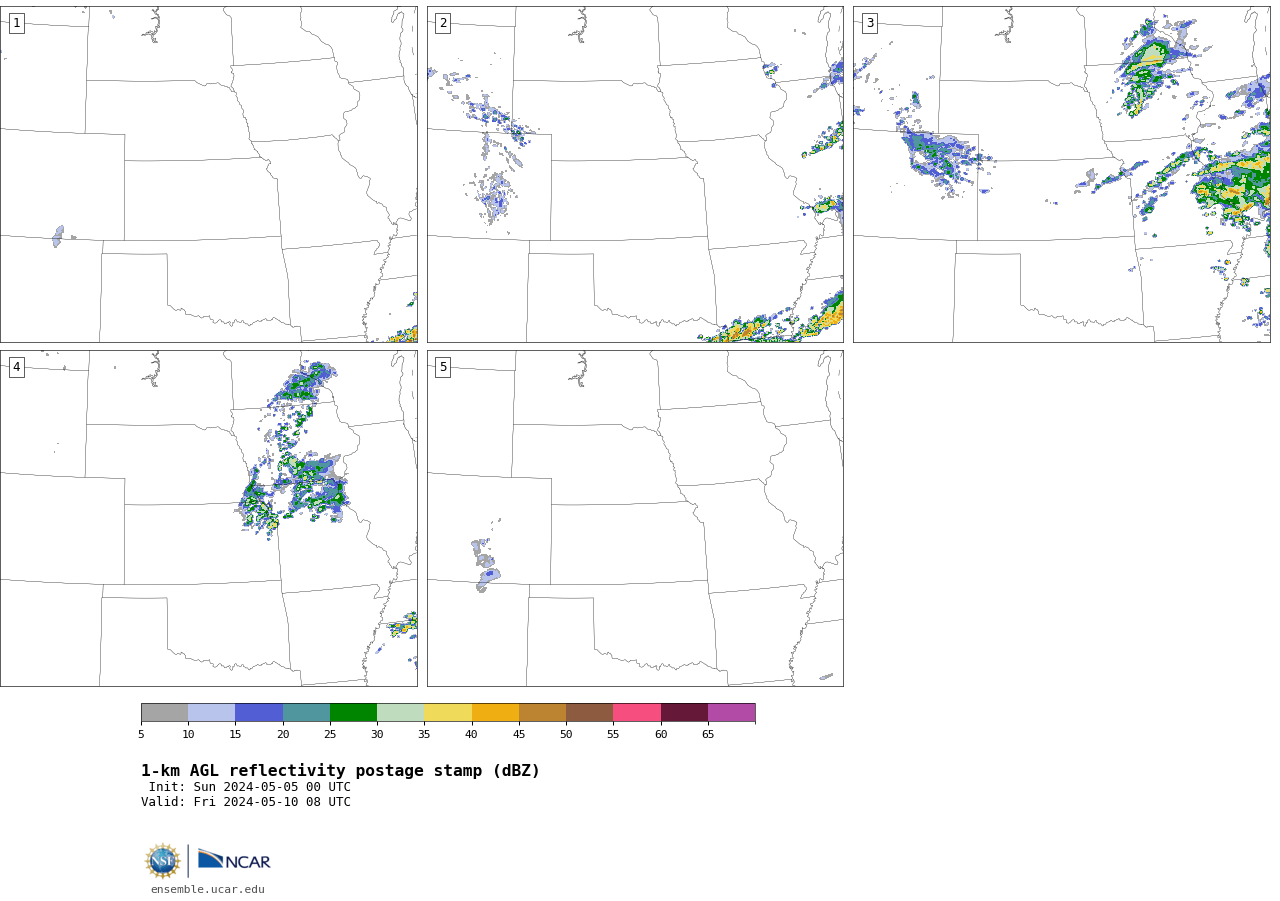Click the brown 50-55 dBZ swatch
This screenshot has width=1280, height=901.
pos(590,712)
